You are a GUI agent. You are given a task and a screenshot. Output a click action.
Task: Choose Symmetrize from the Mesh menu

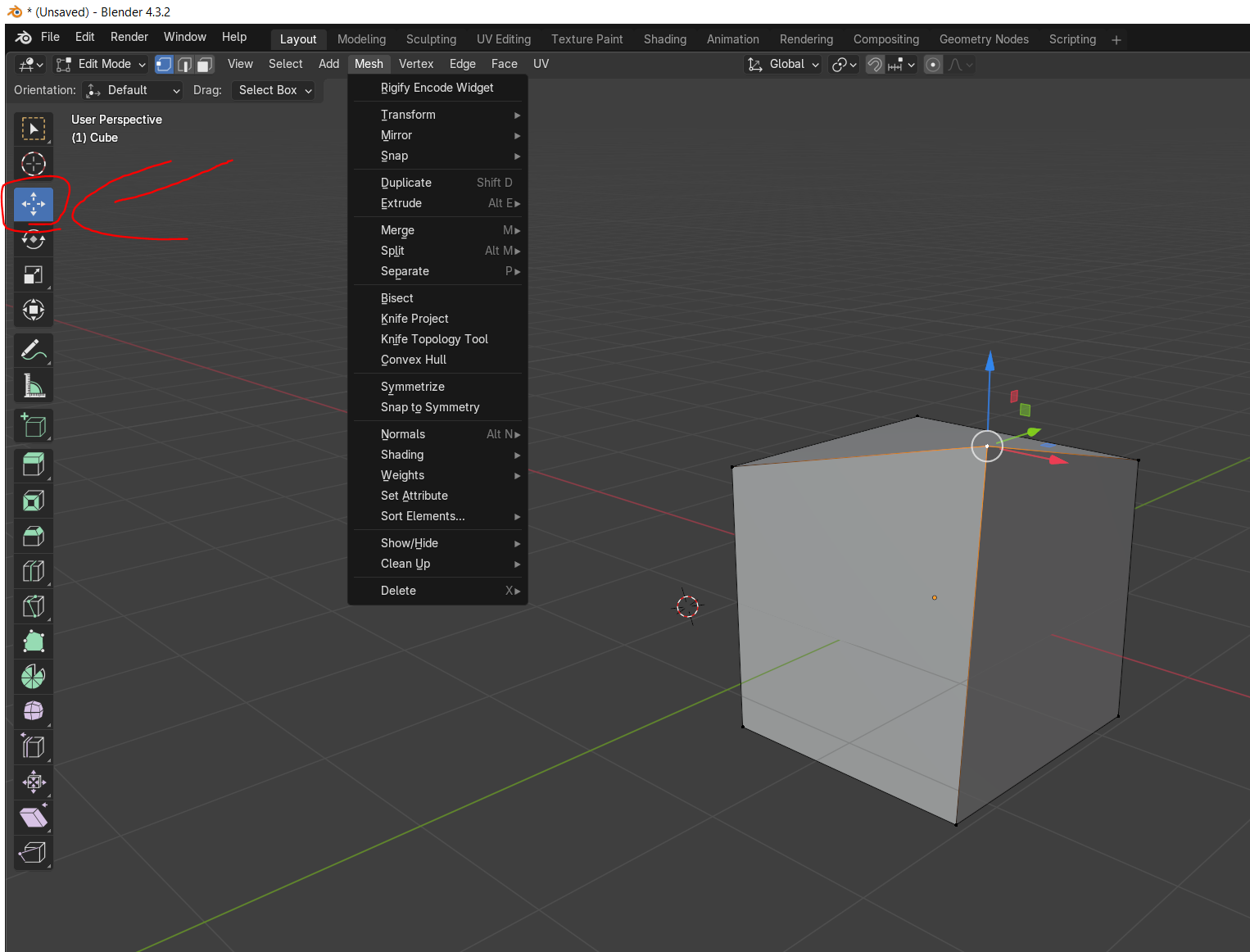click(413, 387)
